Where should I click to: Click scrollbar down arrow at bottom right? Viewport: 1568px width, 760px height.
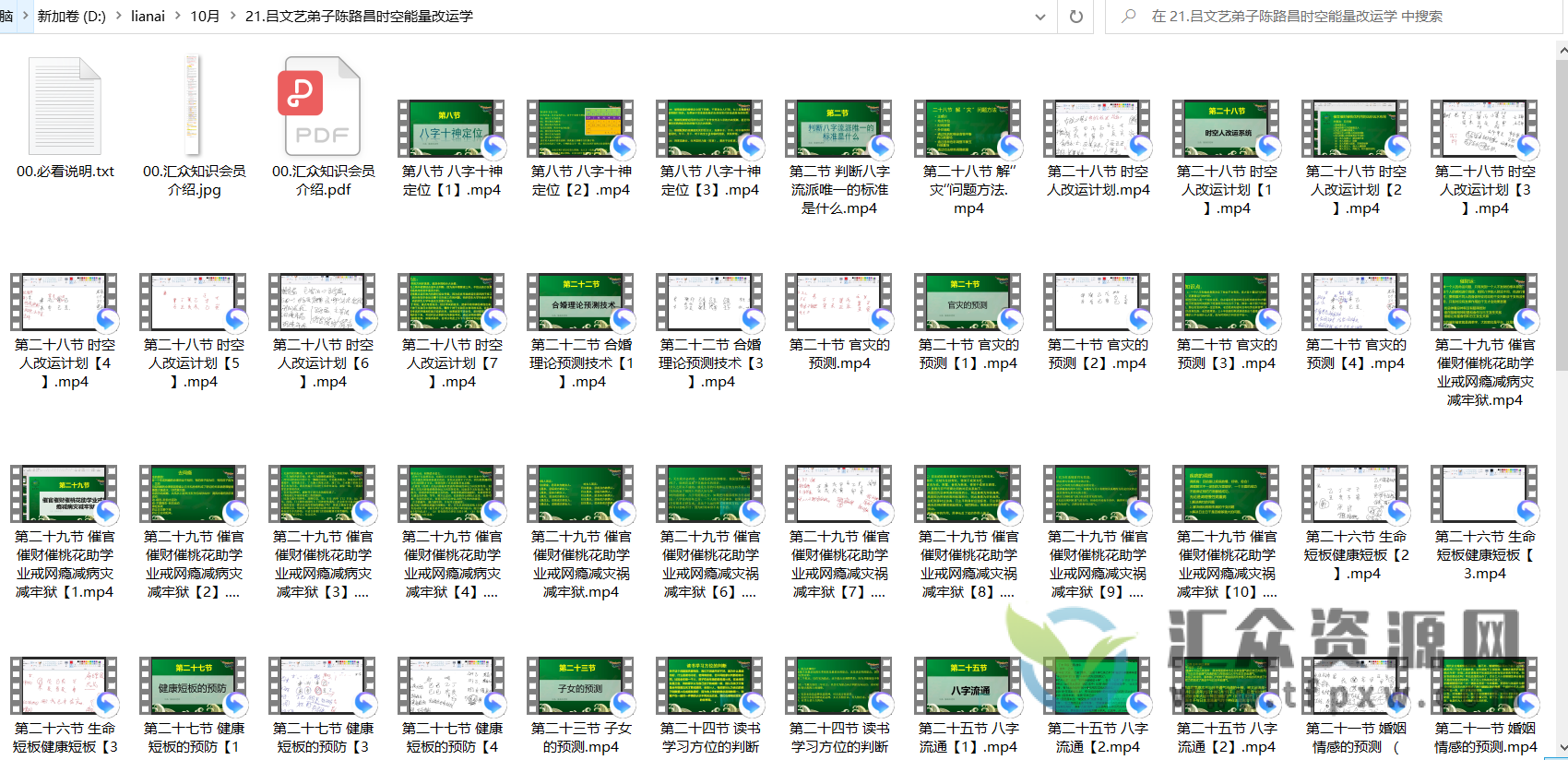tap(1561, 748)
